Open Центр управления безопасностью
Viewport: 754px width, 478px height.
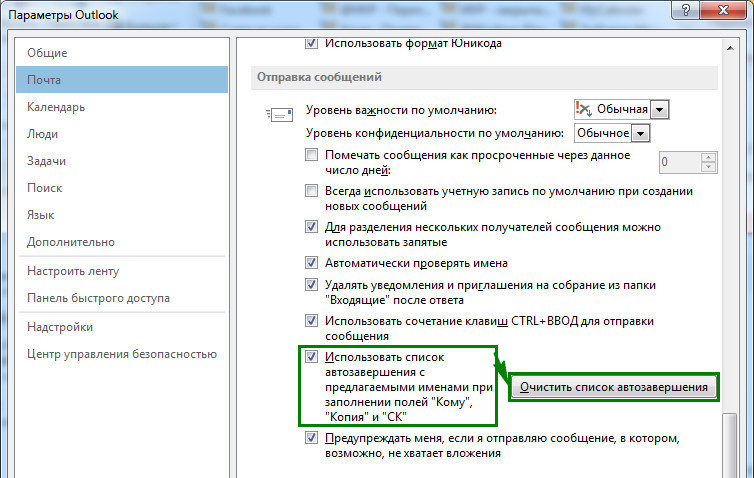tap(122, 354)
